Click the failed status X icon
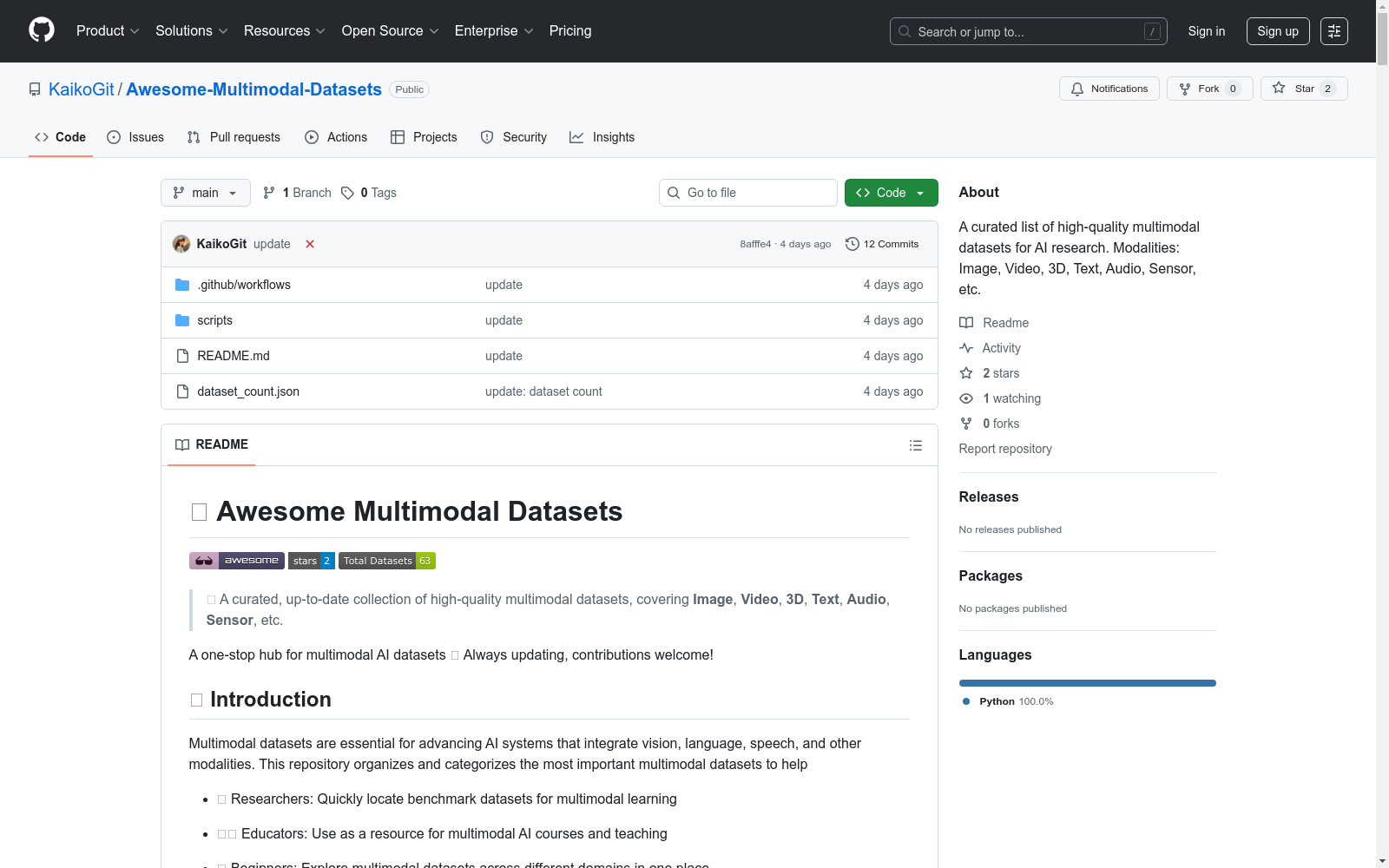 click(x=310, y=244)
